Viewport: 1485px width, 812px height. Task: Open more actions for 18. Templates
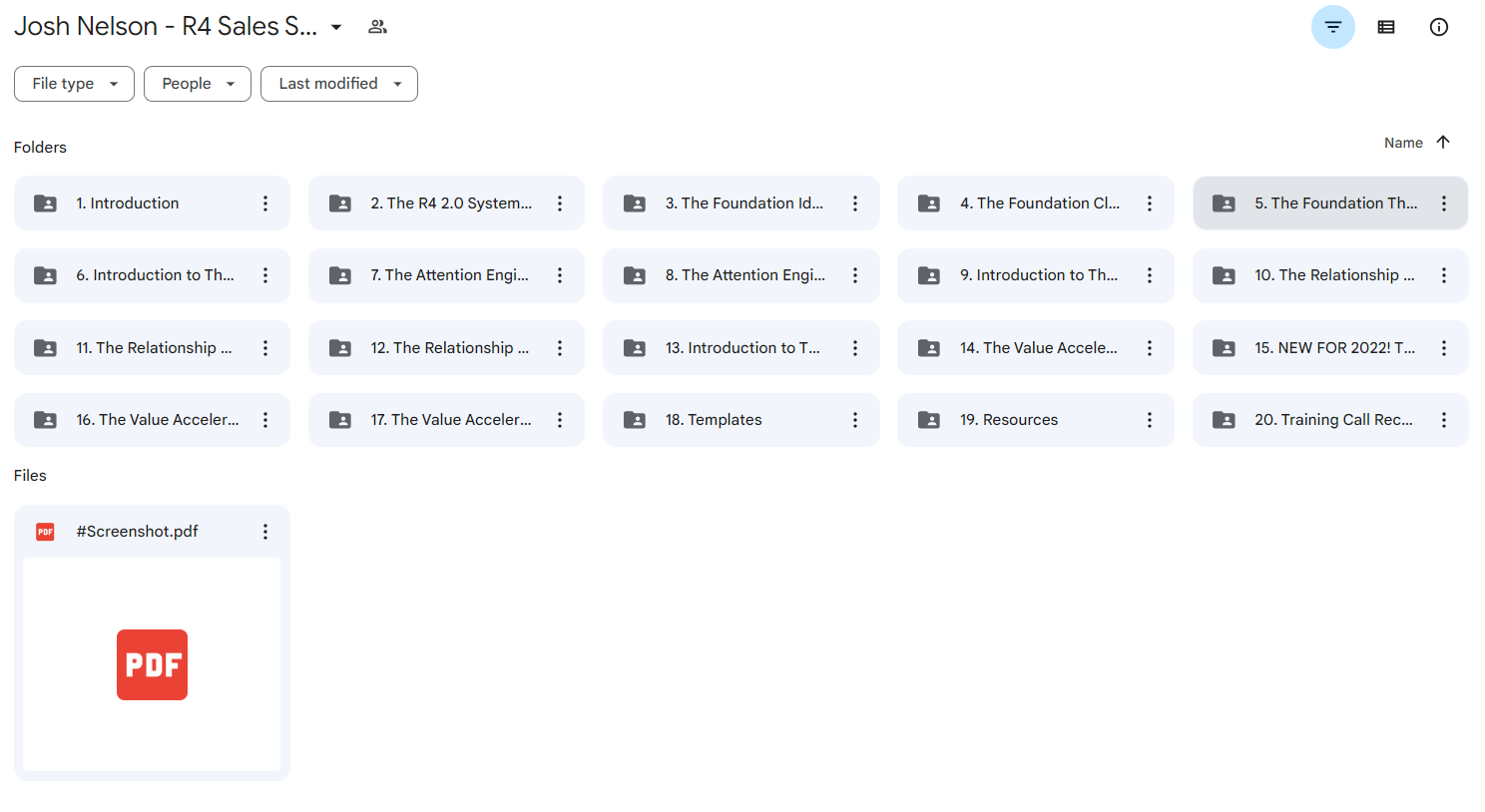[855, 420]
